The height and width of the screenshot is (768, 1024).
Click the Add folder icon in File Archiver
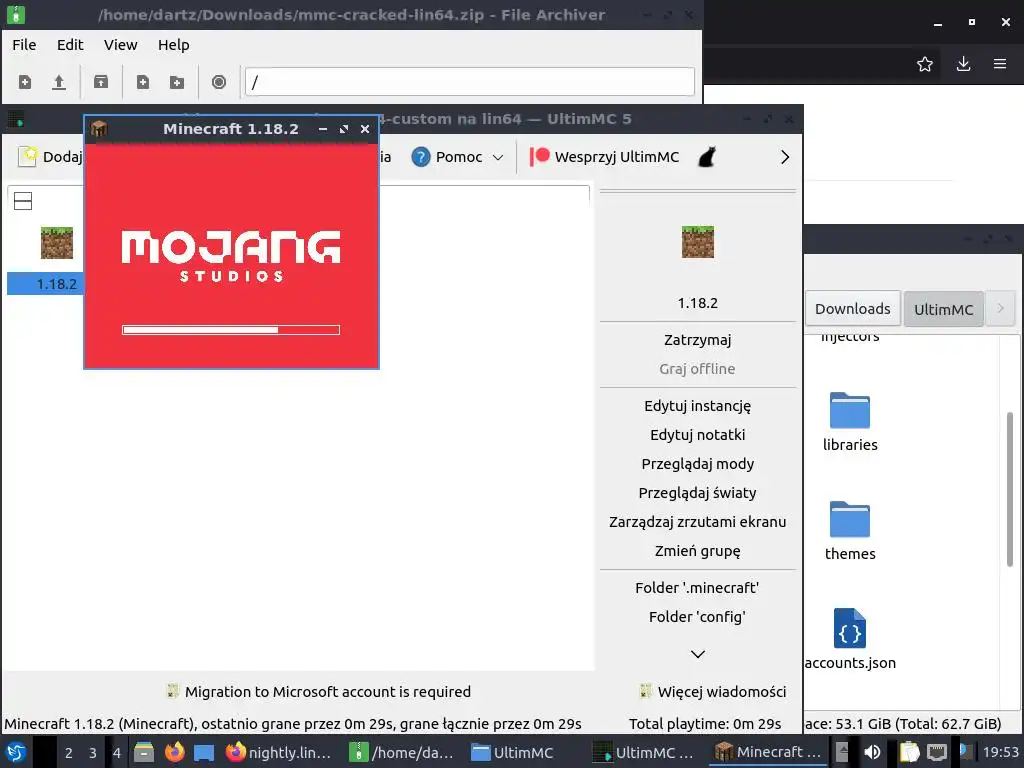point(177,82)
